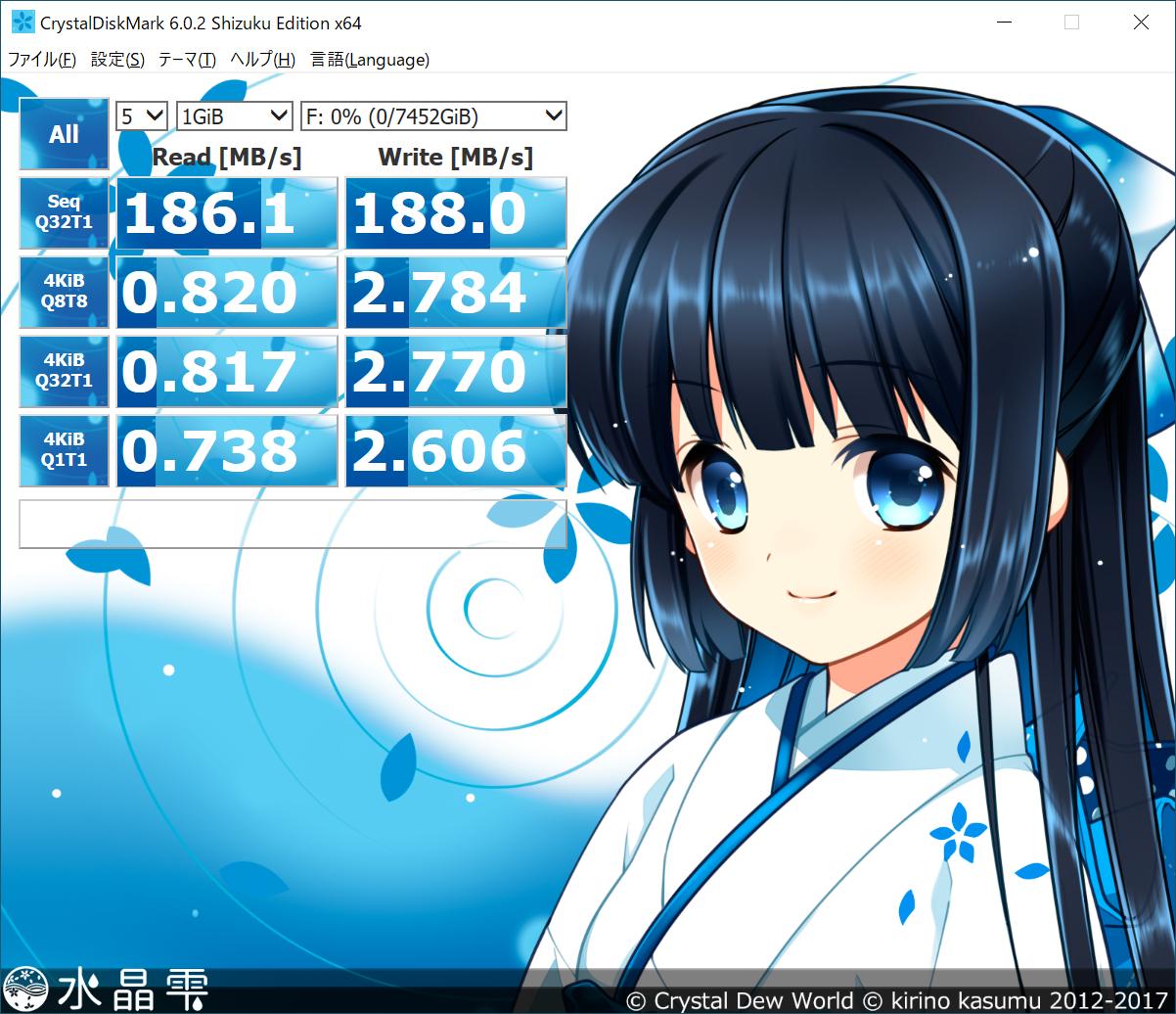
Task: Start the 4KiB Q1T1 benchmark
Action: click(x=64, y=450)
